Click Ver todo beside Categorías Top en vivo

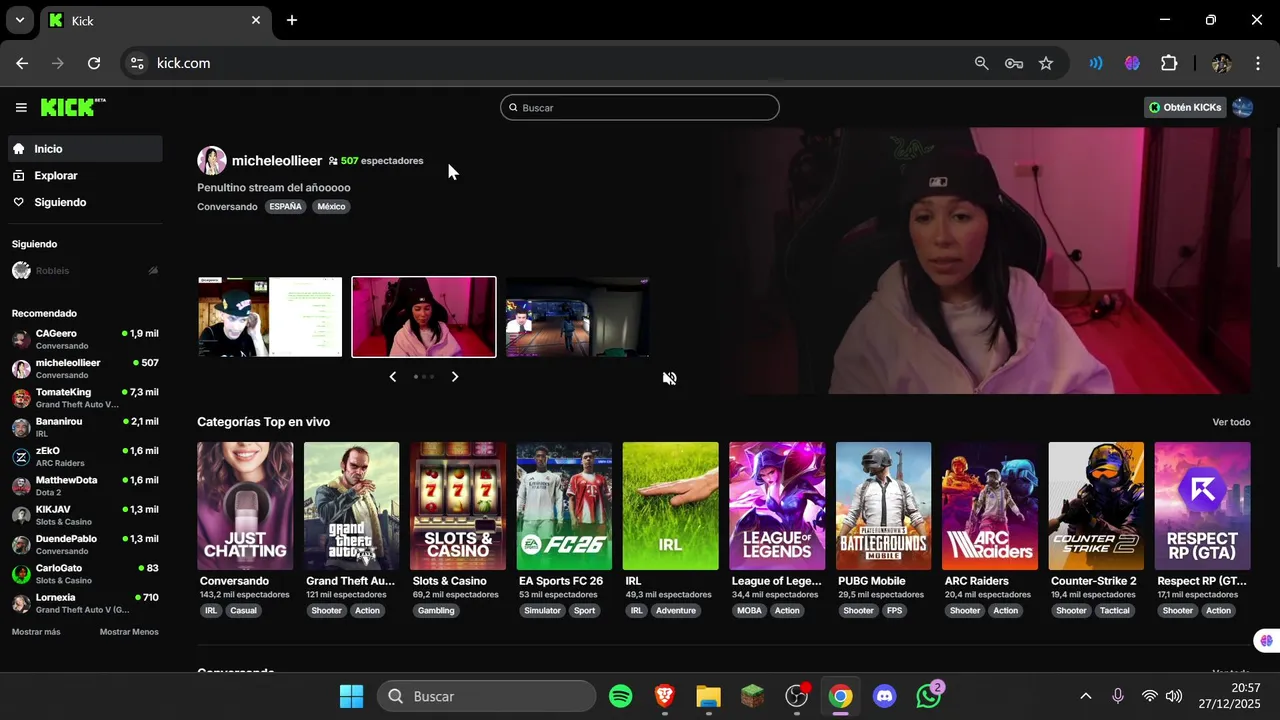1231,422
